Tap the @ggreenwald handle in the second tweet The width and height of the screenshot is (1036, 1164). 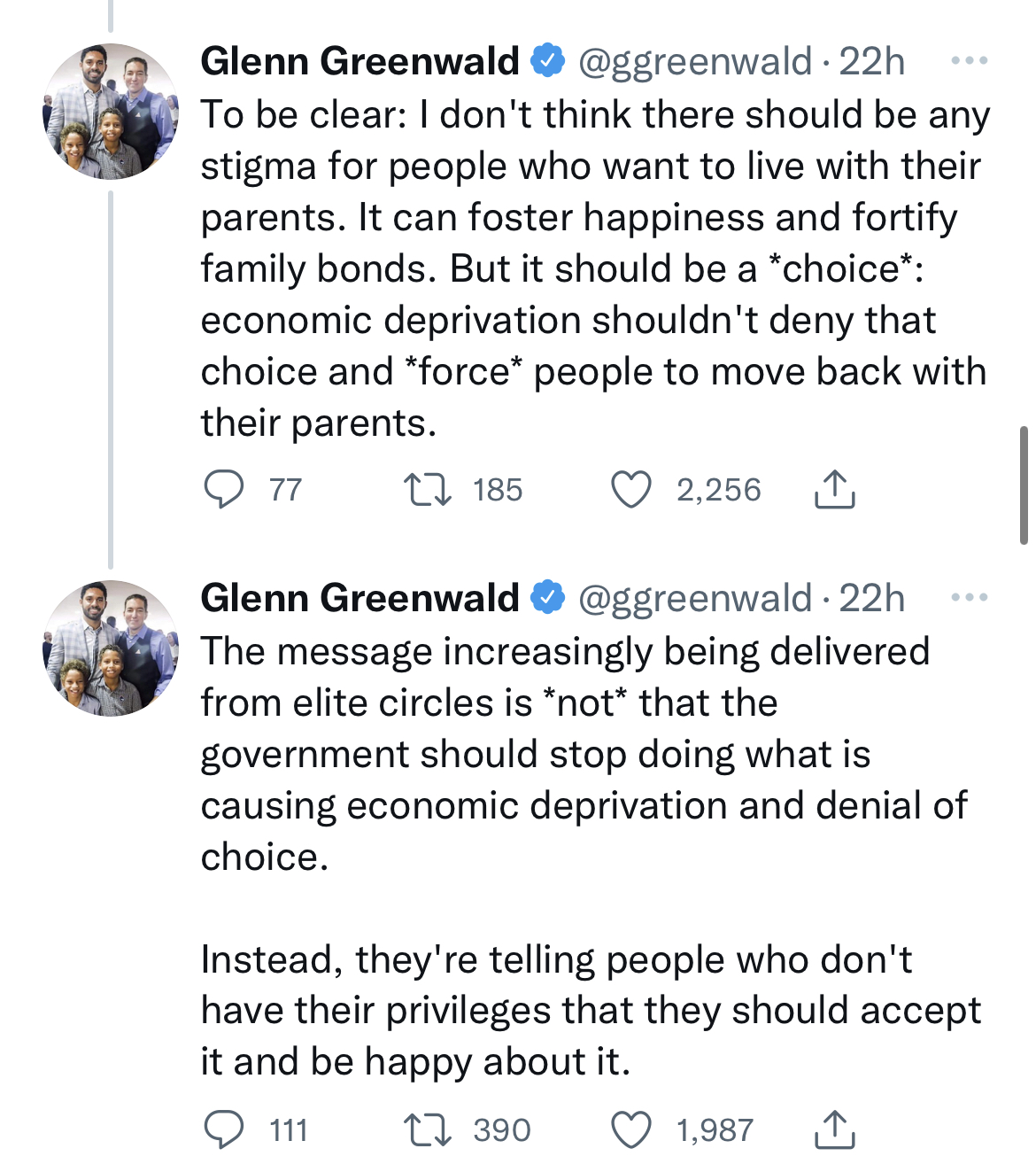[x=695, y=599]
